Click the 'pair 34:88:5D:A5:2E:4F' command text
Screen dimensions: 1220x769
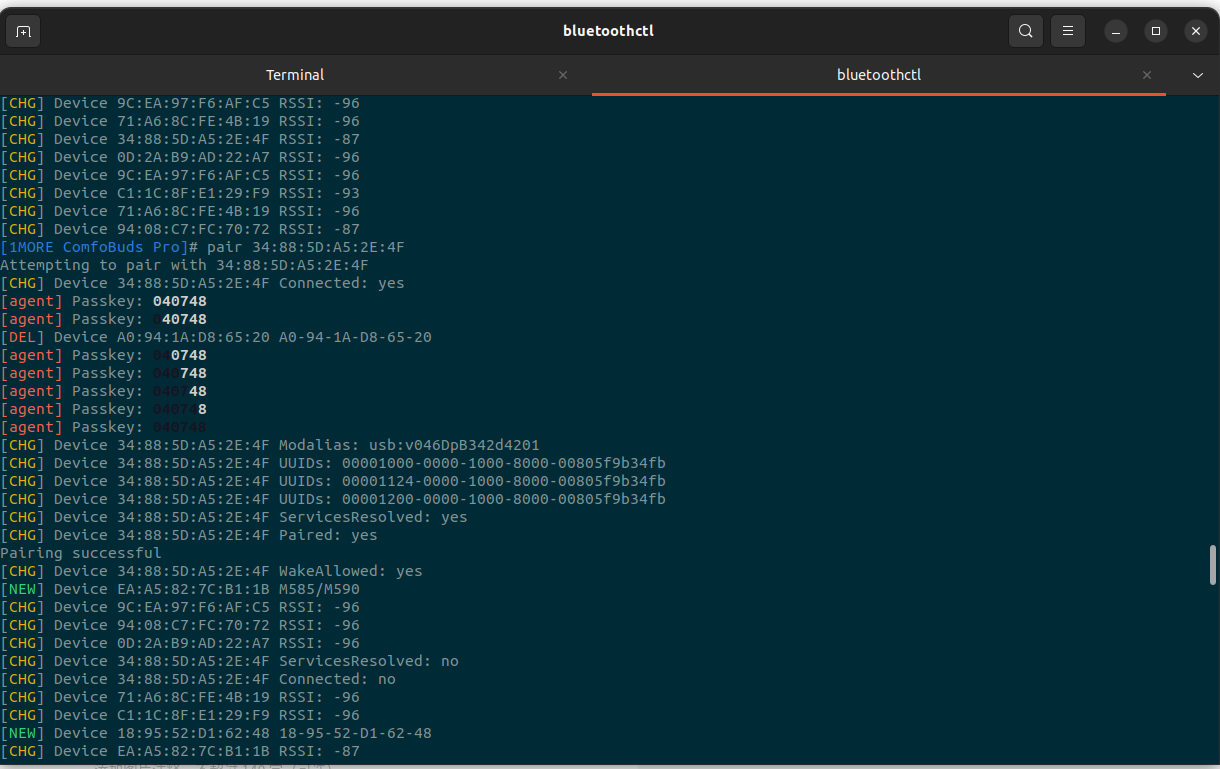(306, 247)
